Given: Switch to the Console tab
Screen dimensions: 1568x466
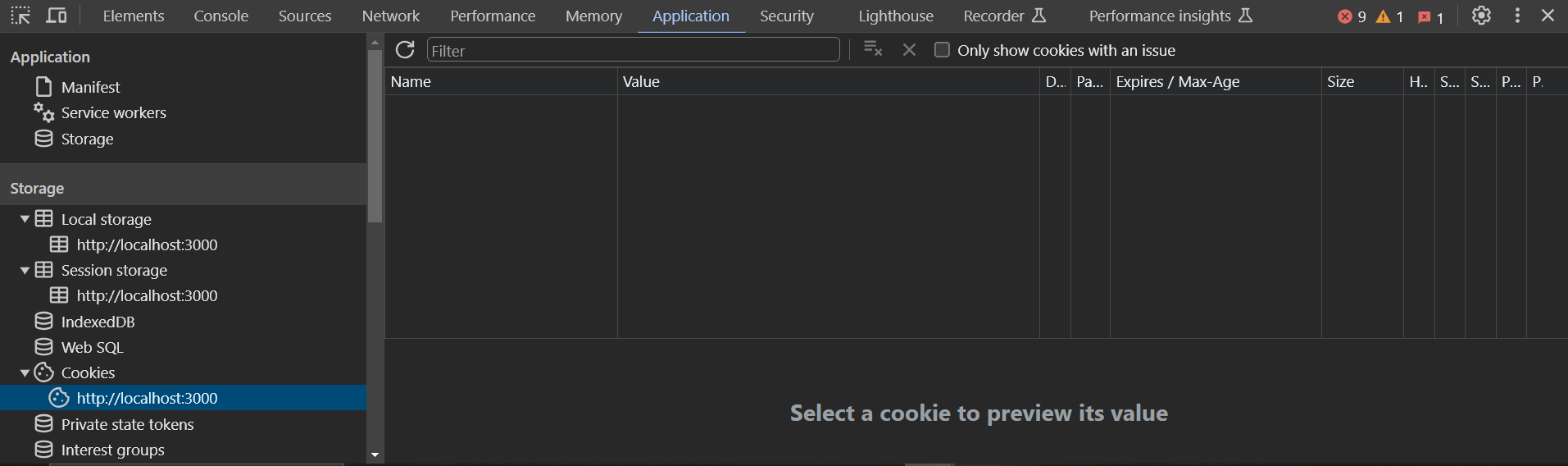Looking at the screenshot, I should [221, 16].
